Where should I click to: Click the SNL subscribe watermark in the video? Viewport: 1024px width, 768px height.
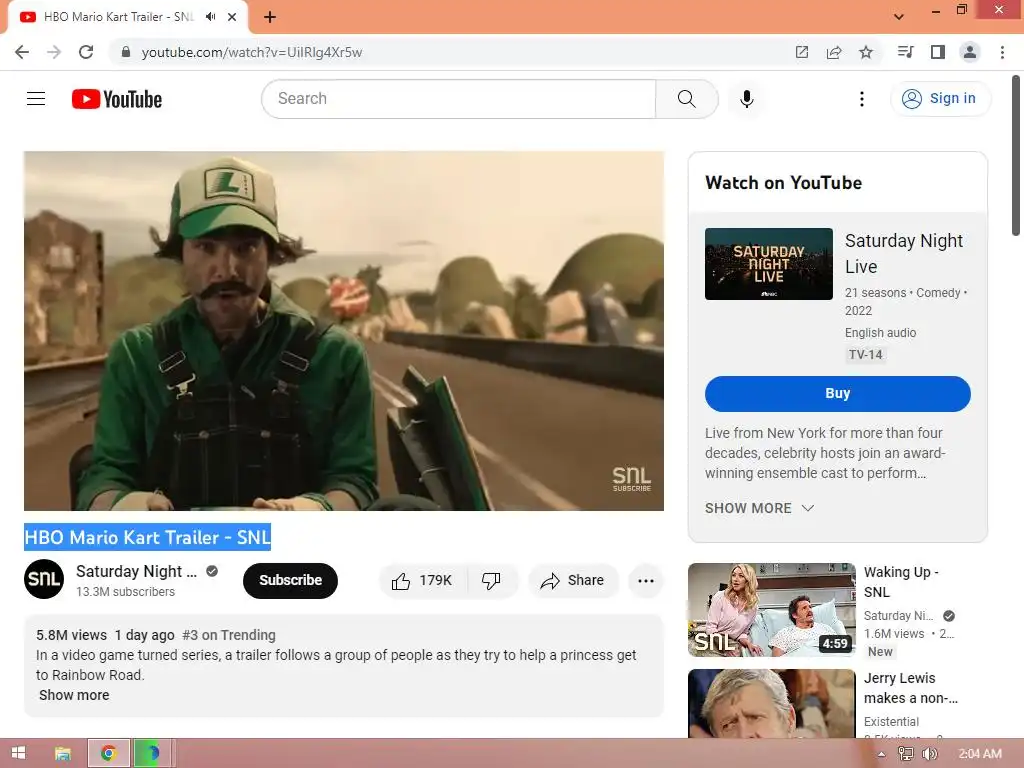631,479
